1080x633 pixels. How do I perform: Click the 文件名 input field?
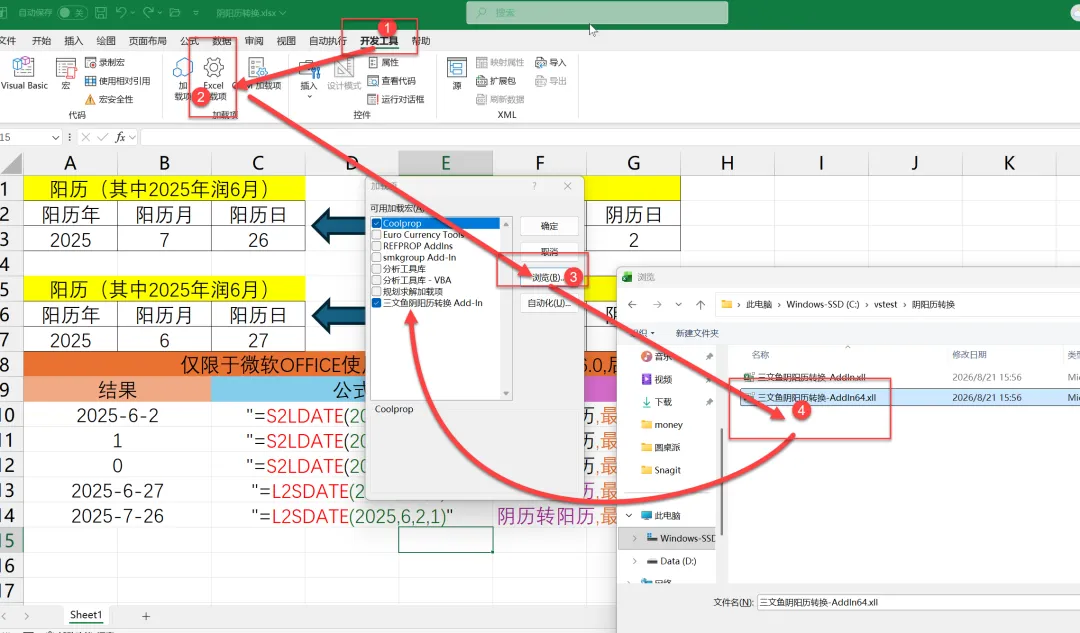click(918, 602)
